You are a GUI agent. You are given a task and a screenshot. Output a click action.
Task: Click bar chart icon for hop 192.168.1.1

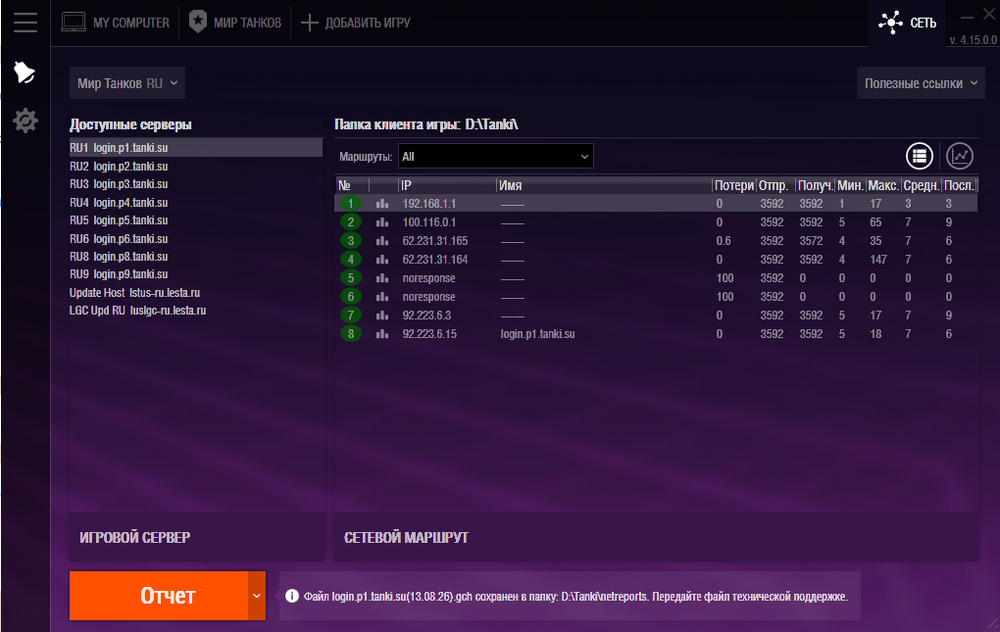(382, 203)
